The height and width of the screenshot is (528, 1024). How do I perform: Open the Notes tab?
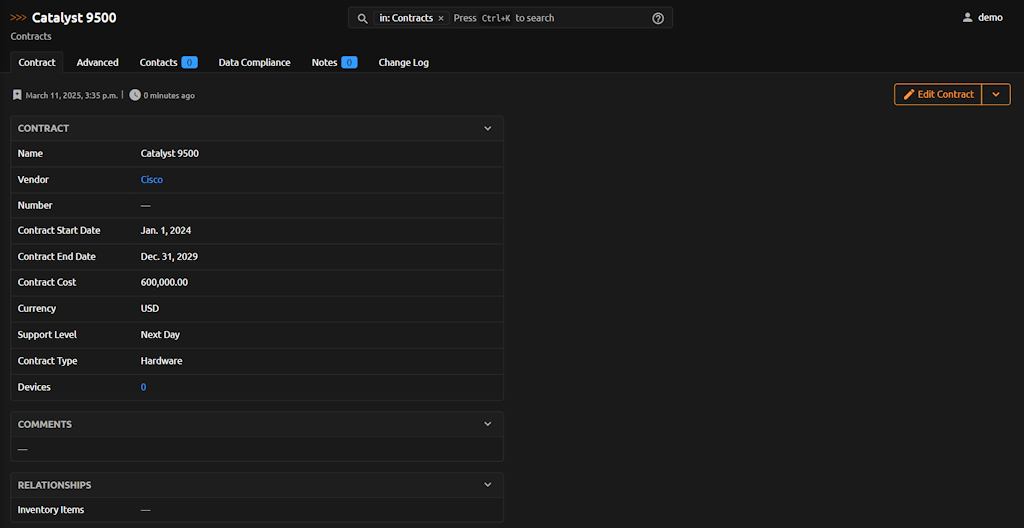click(x=333, y=62)
